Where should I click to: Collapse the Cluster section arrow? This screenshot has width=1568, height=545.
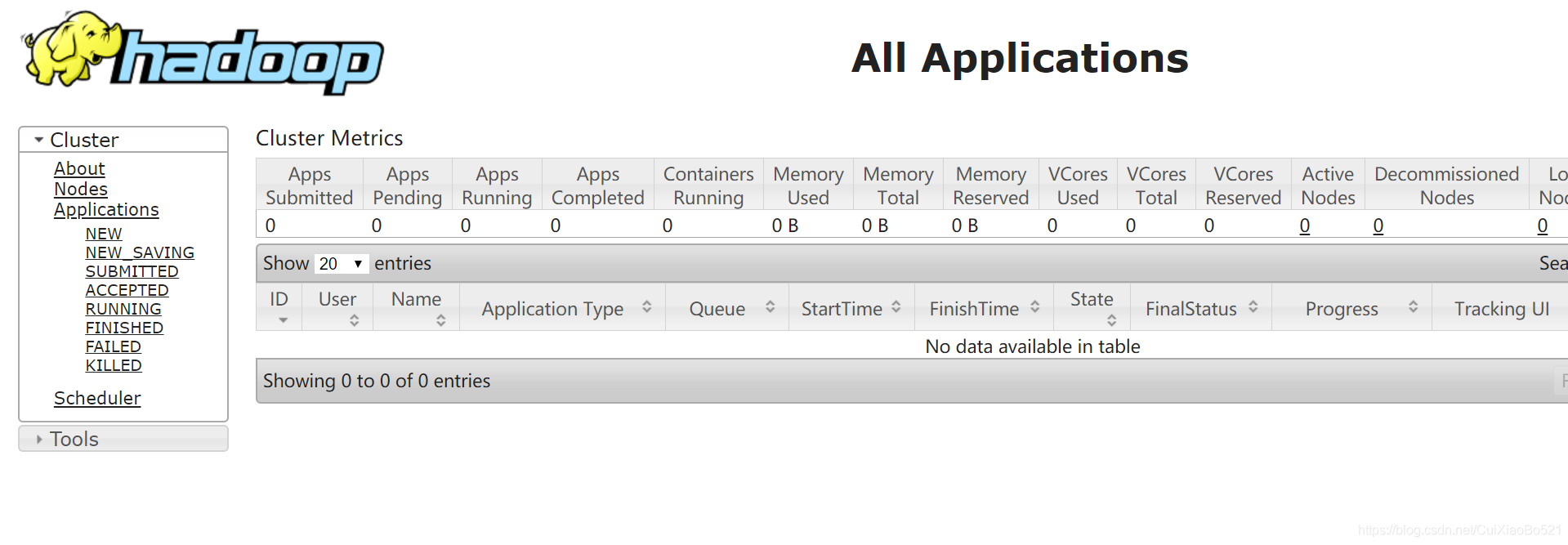38,140
